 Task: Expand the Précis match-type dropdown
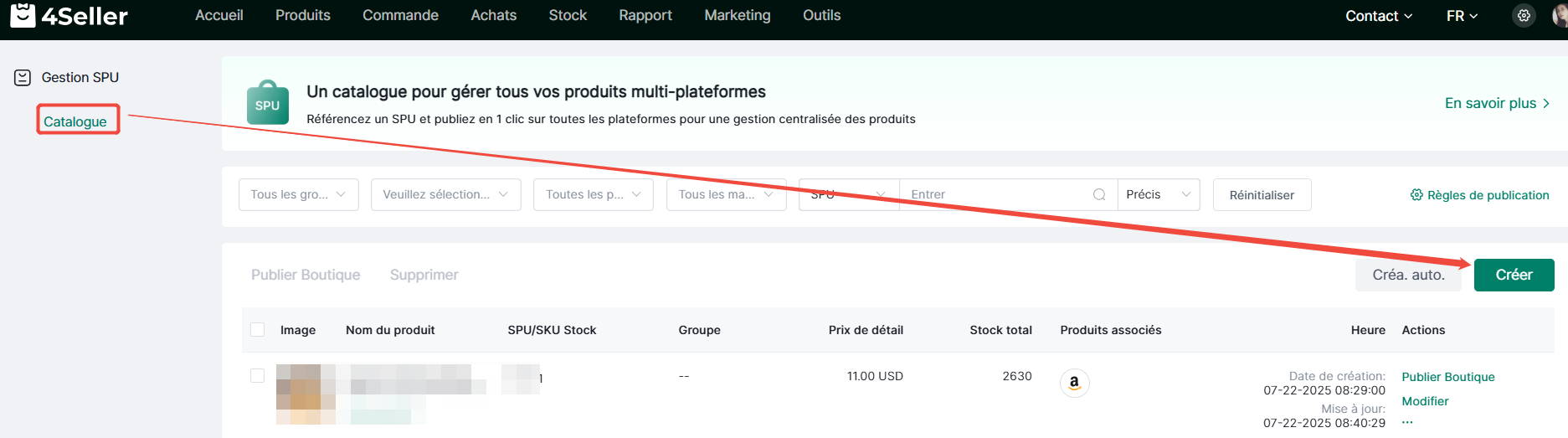pos(1159,194)
